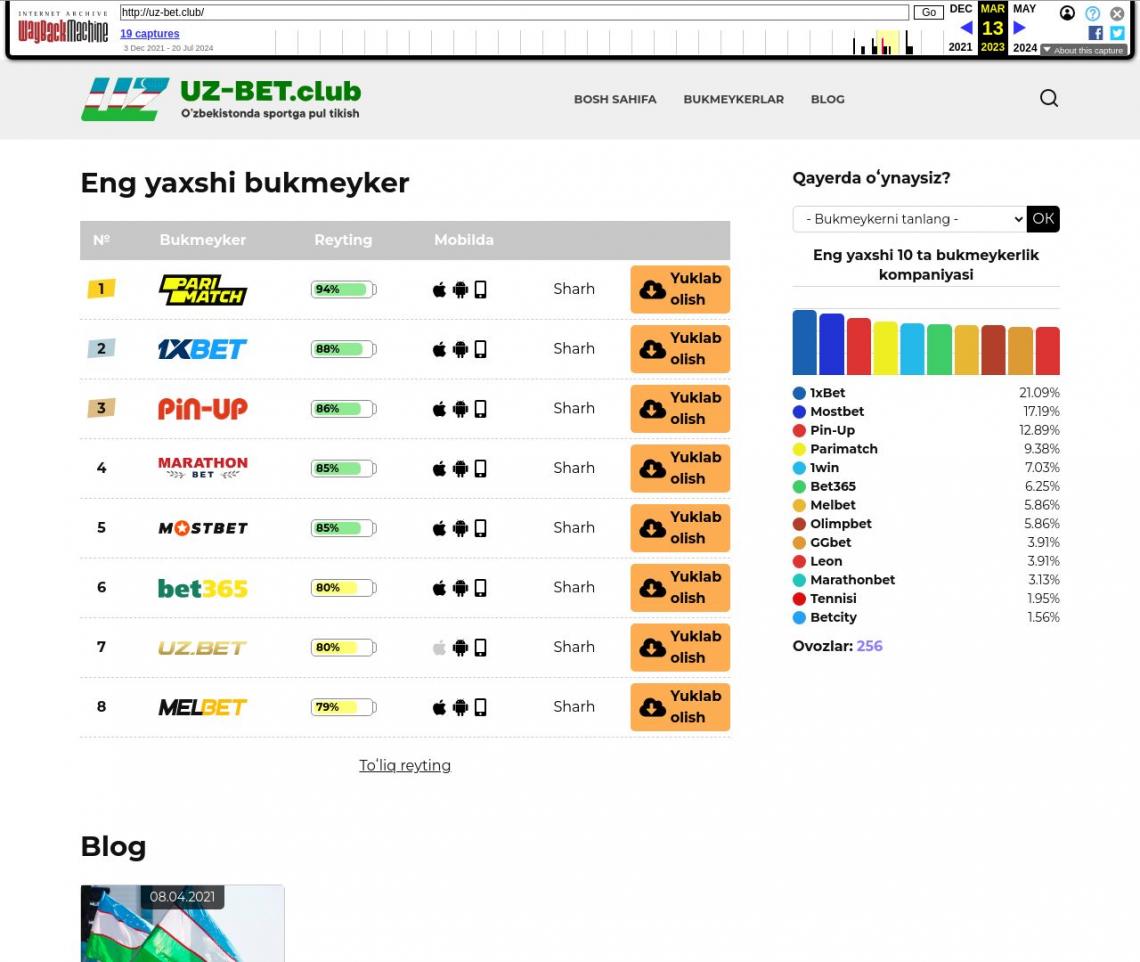Click the Android icon in bet365 row

pos(460,588)
